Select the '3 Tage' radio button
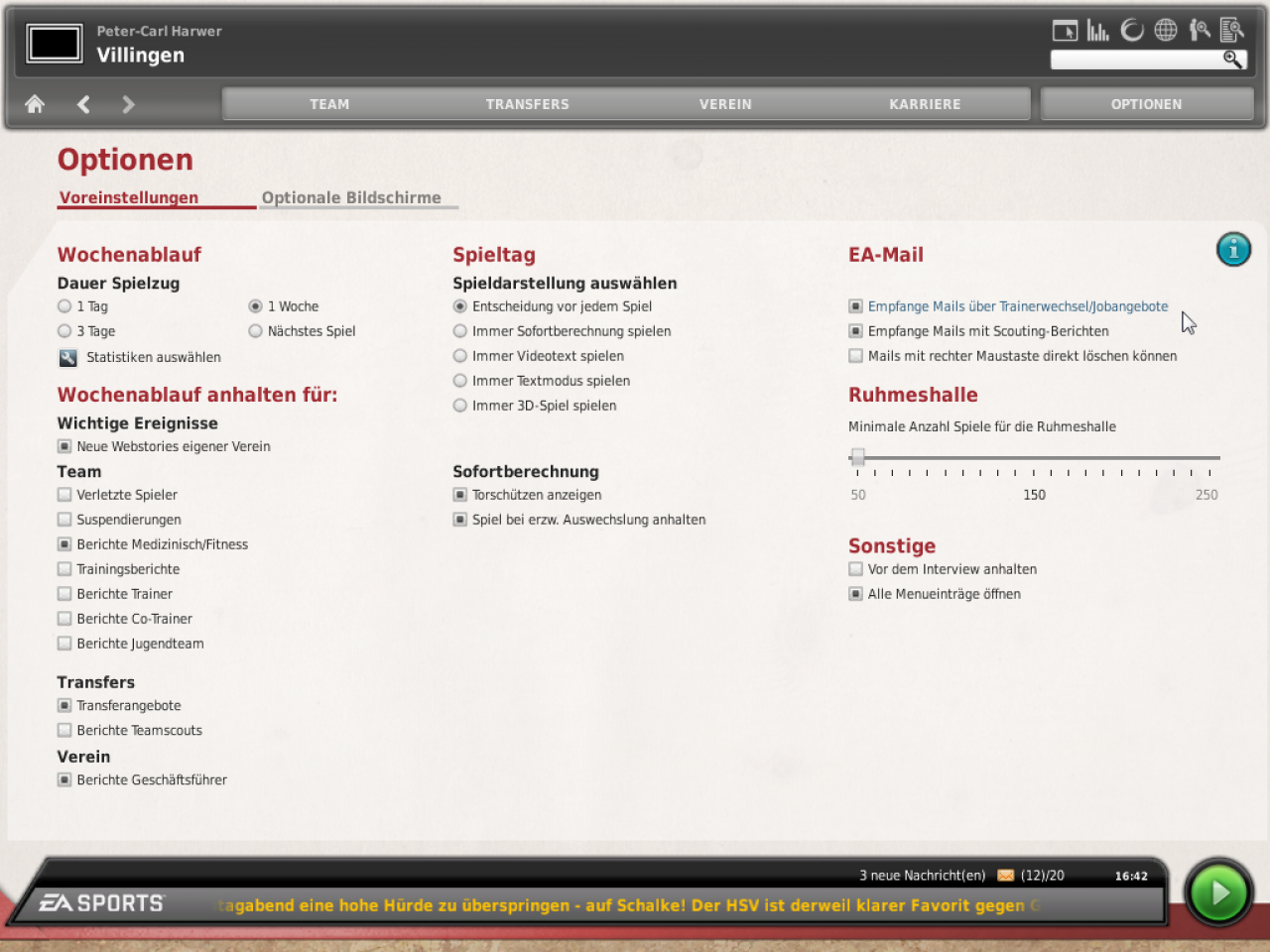Viewport: 1270px width, 952px height. [x=64, y=331]
